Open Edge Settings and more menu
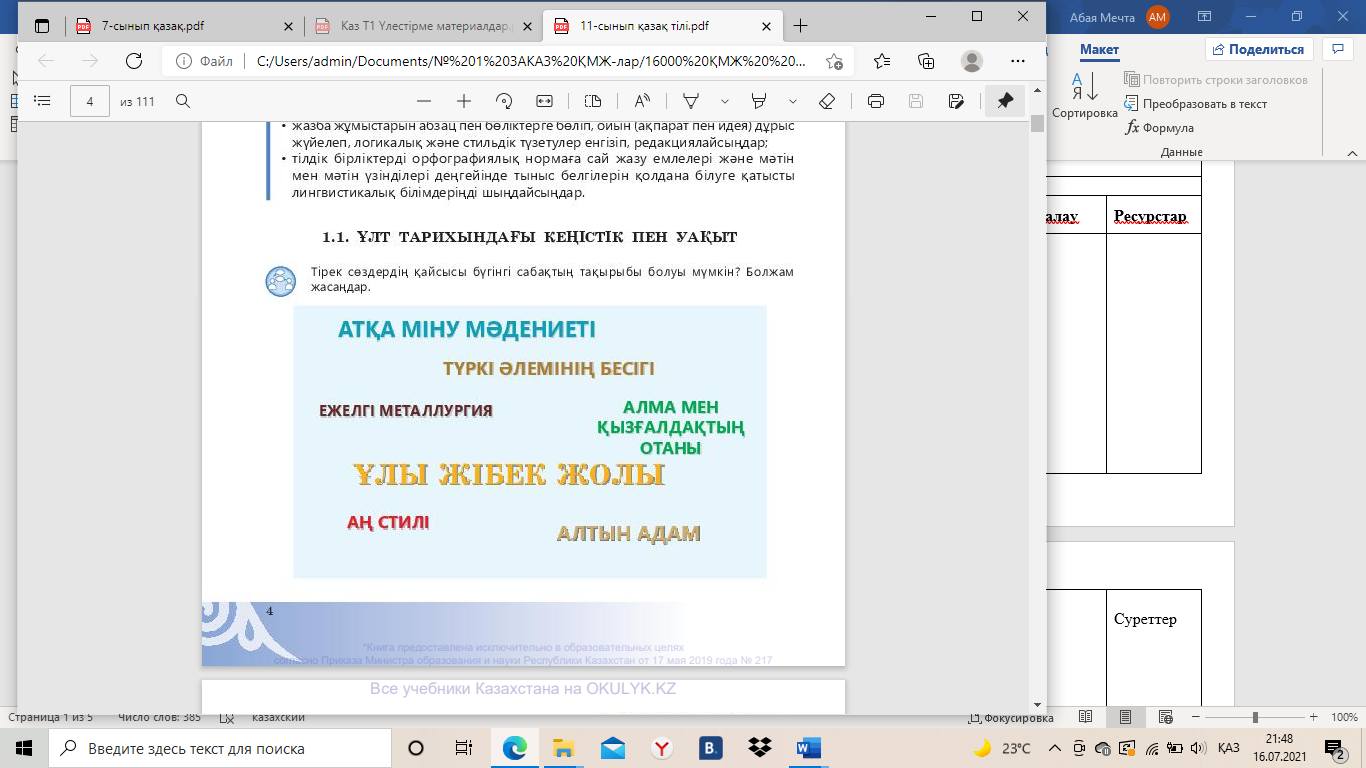The image size is (1366, 768). pos(1016,61)
